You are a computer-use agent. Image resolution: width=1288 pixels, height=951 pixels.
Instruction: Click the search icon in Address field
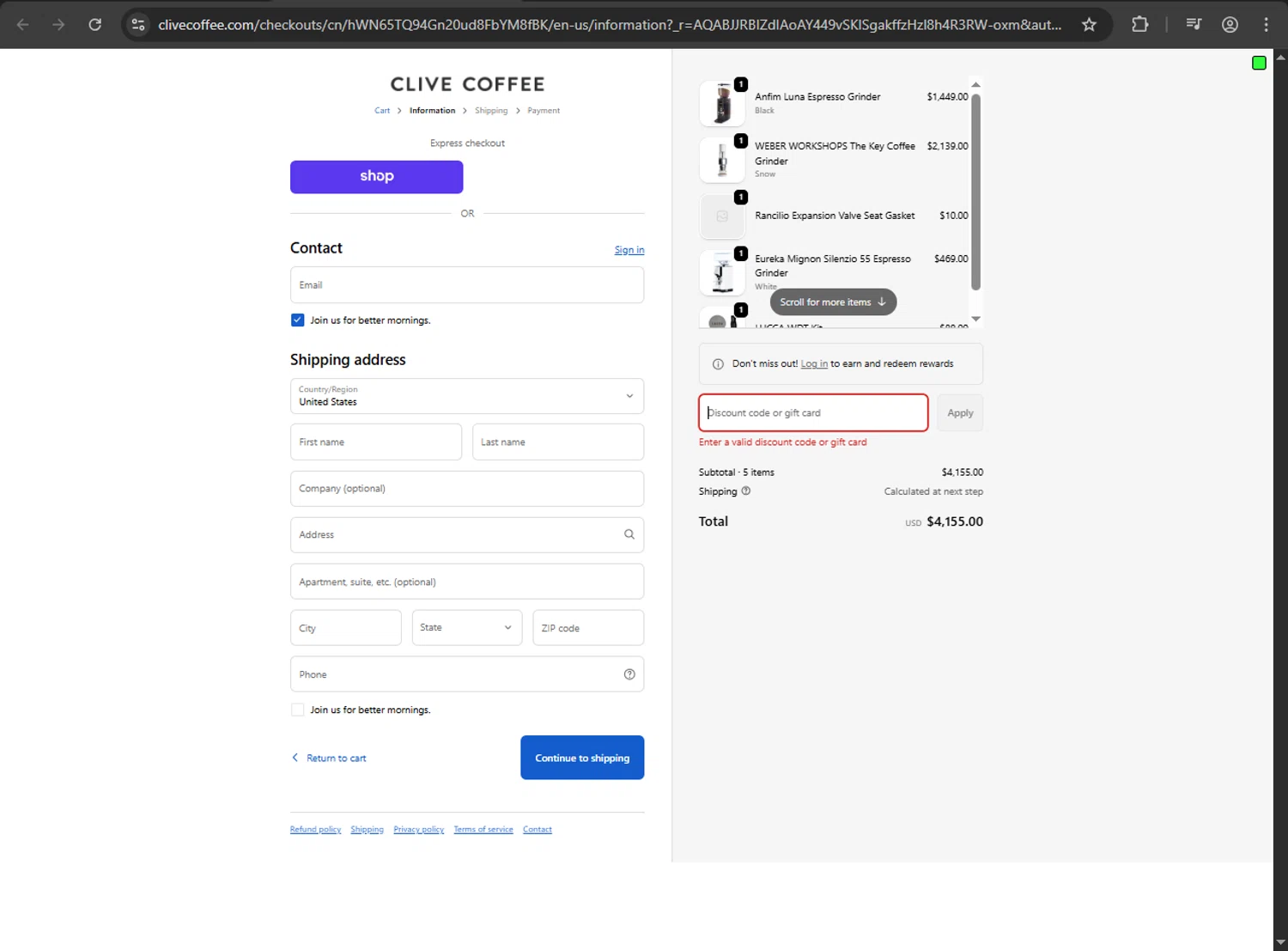(629, 534)
